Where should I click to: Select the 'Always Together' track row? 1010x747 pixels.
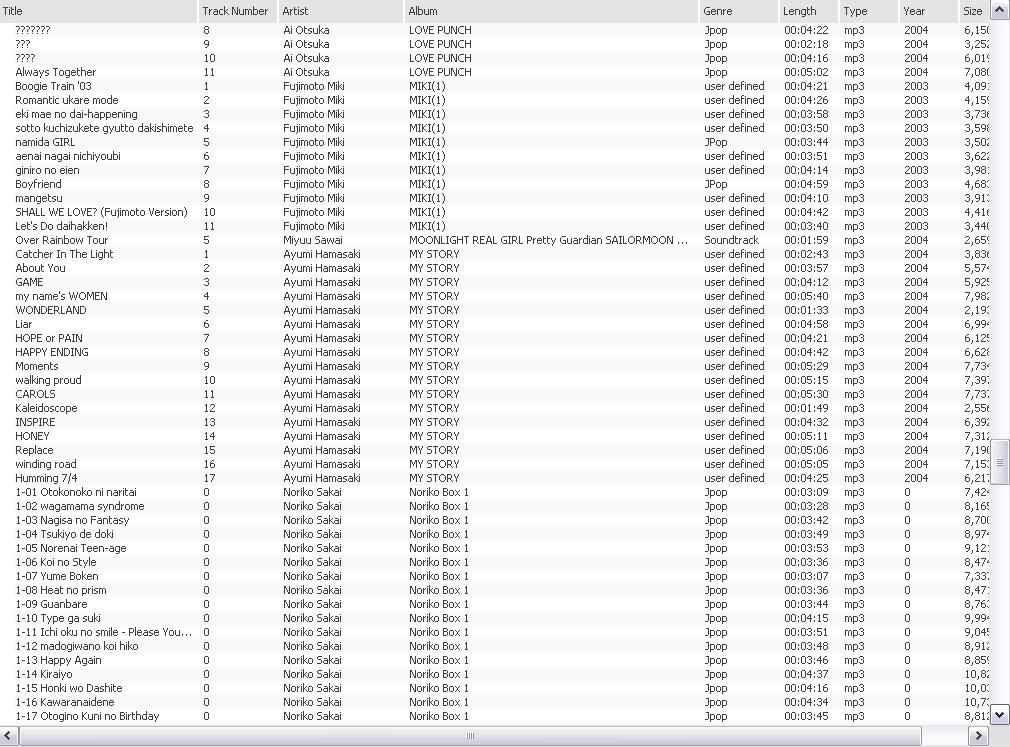coord(495,72)
